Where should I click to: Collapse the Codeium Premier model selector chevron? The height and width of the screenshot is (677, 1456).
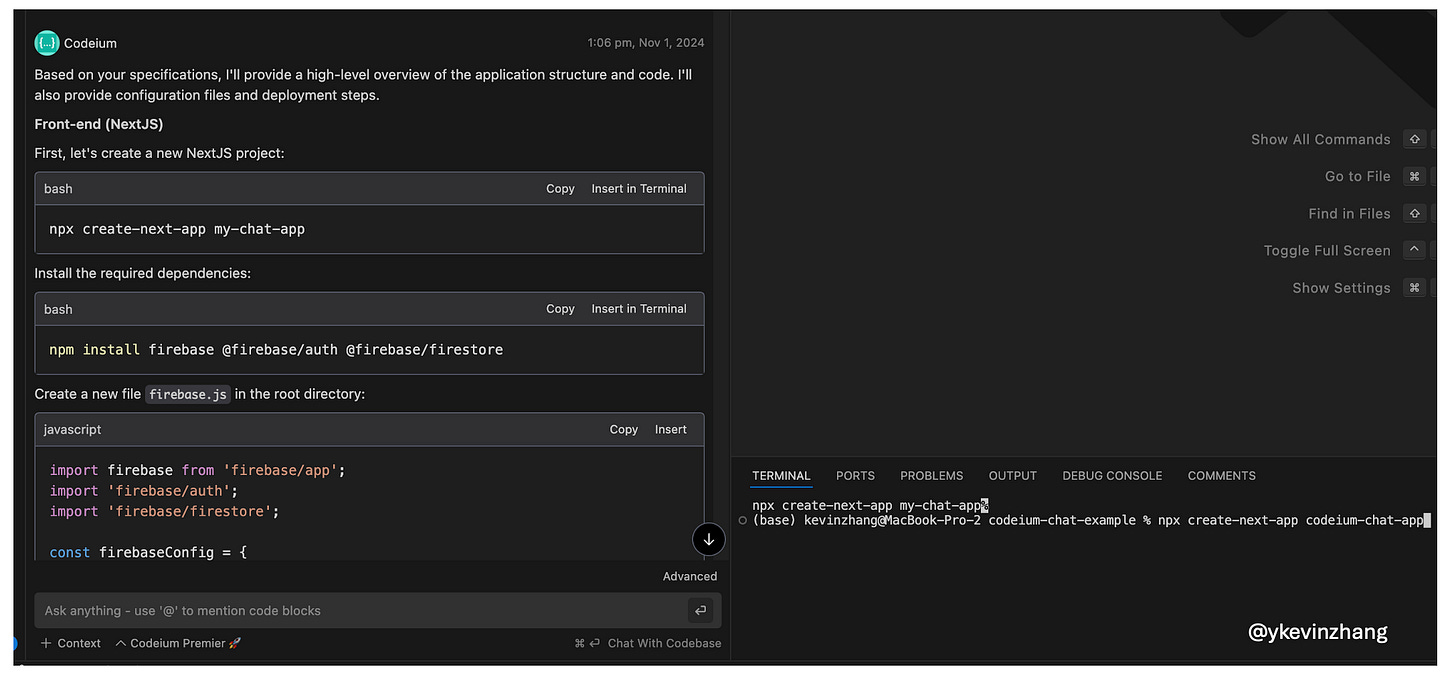[118, 643]
